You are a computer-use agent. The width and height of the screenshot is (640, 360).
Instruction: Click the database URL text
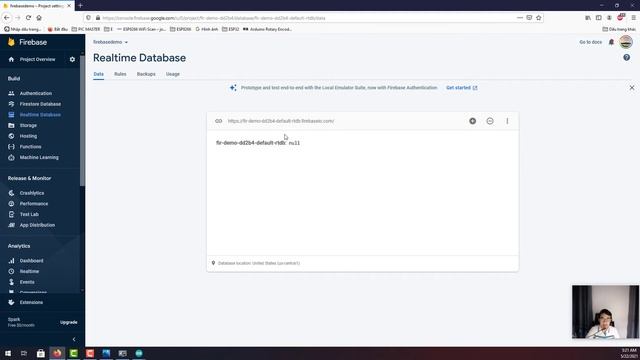(281, 121)
